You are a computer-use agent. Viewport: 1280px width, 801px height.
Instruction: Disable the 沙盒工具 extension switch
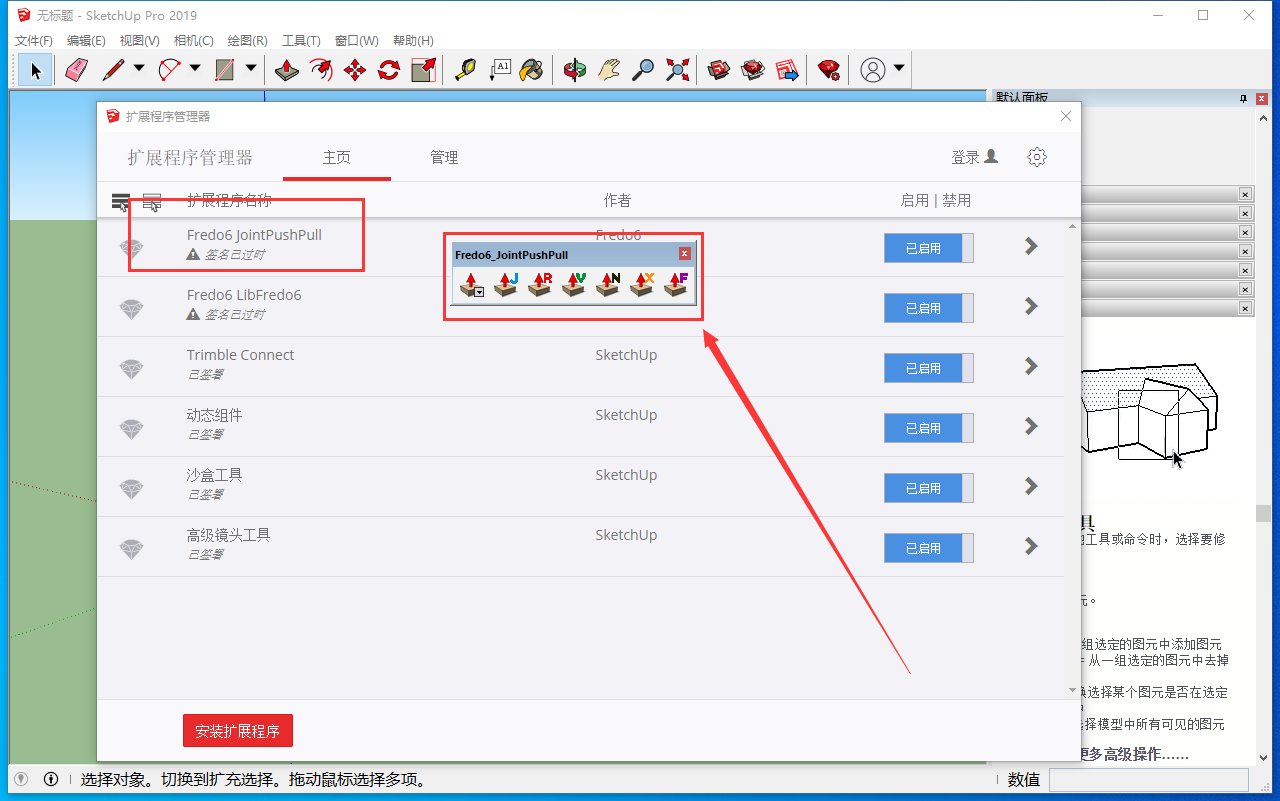[929, 488]
